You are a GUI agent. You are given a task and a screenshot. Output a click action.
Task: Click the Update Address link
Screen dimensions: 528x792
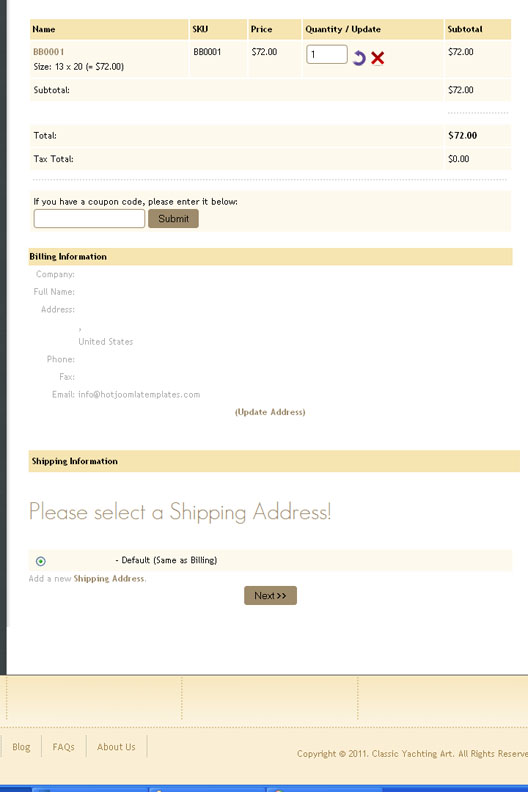click(x=270, y=412)
